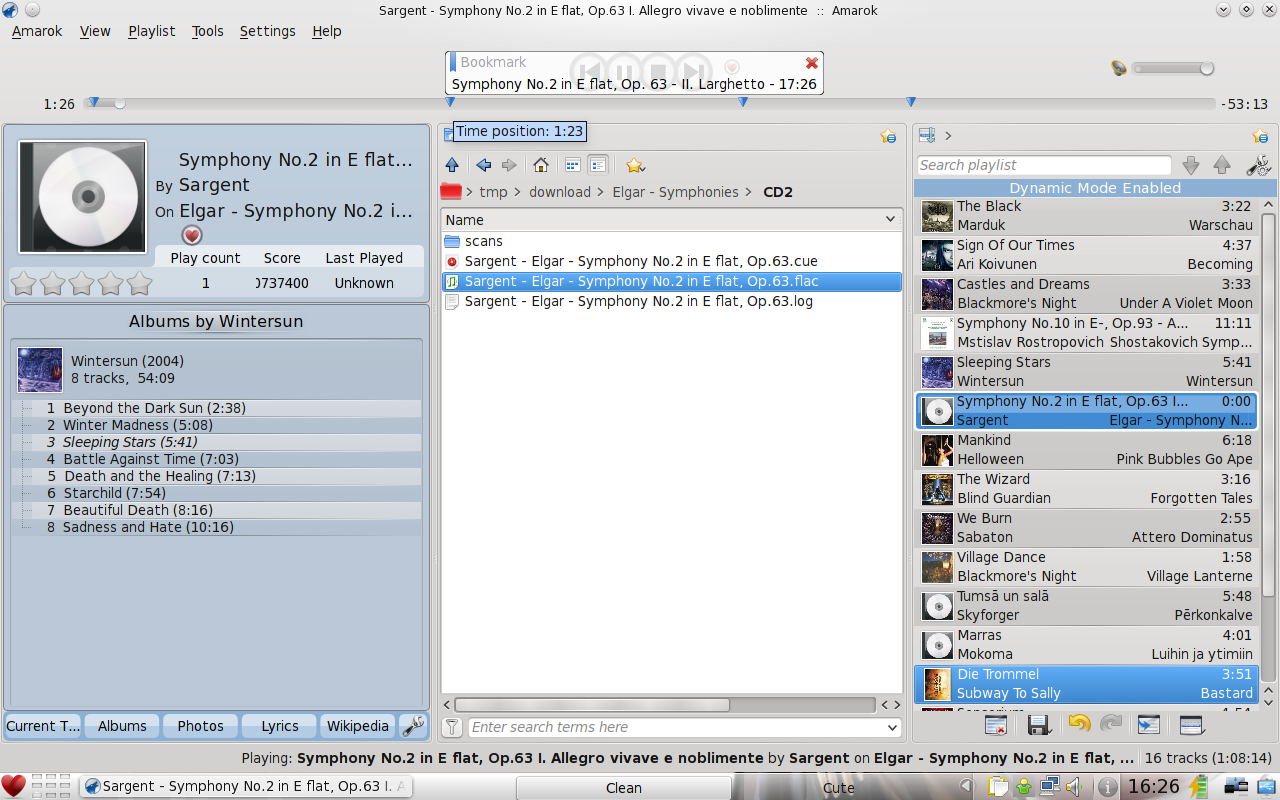Set the current track star rating
The image size is (1280, 800).
[x=81, y=284]
